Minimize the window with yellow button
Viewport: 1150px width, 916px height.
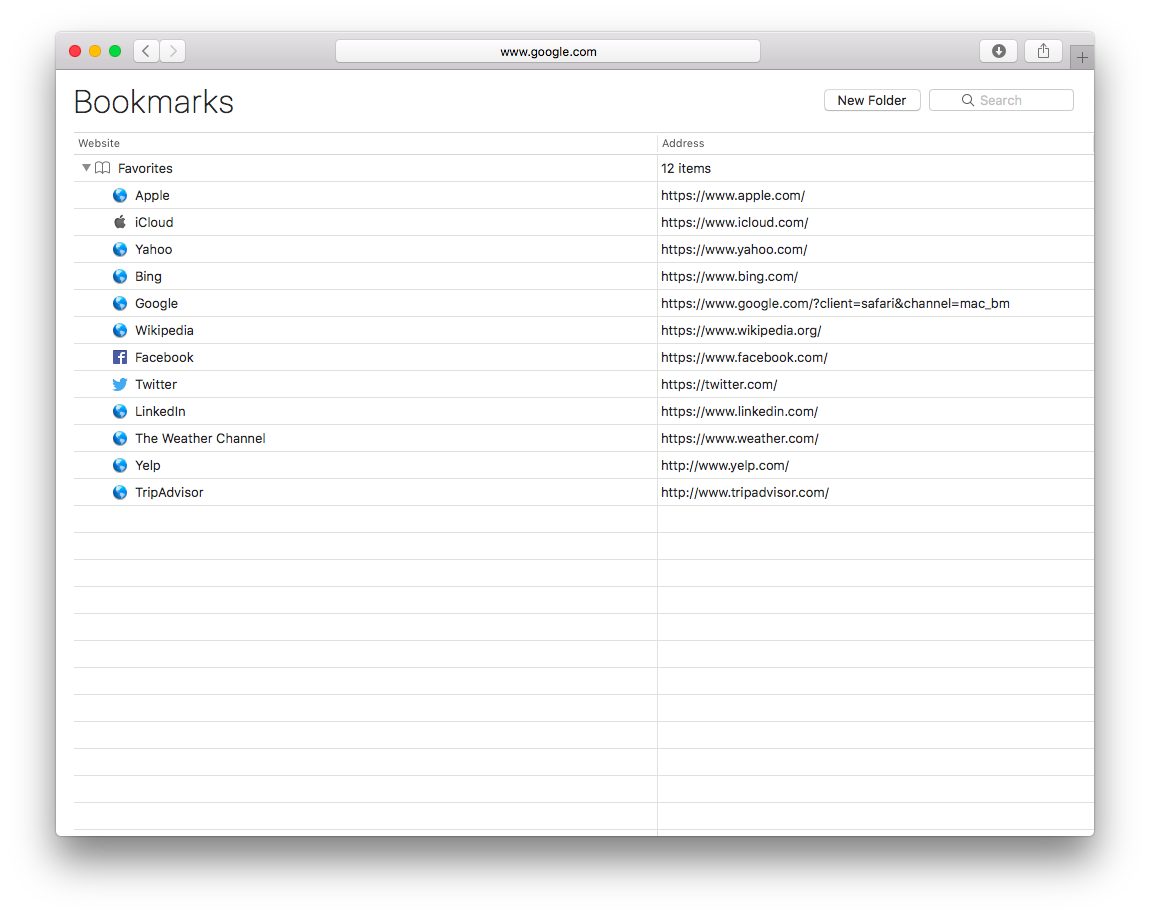(95, 51)
